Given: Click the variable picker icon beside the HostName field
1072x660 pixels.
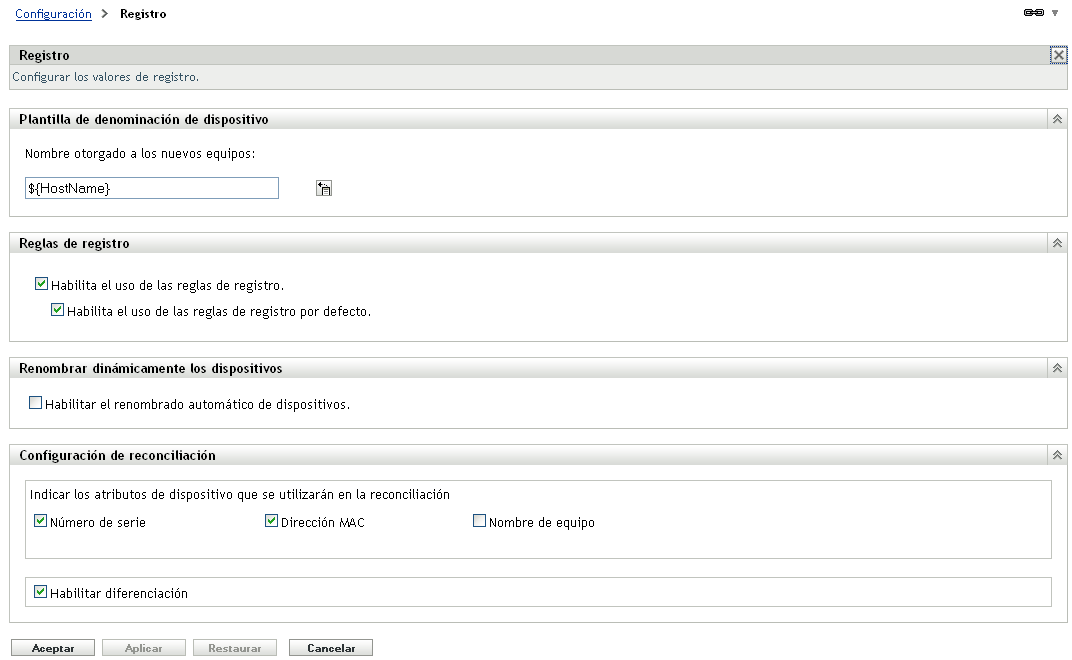Looking at the screenshot, I should coord(323,188).
